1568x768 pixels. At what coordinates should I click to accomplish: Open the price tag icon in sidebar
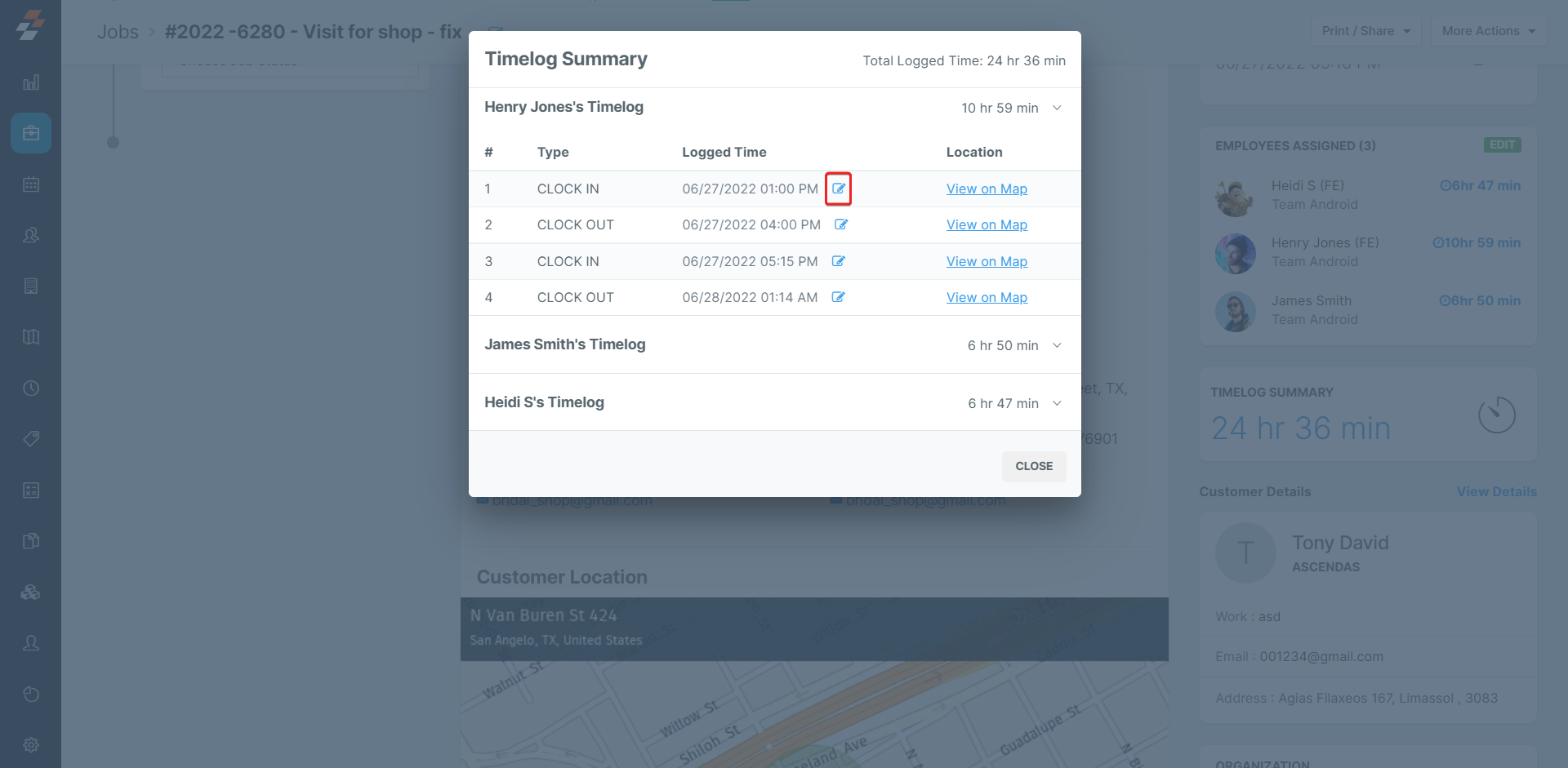pos(31,439)
